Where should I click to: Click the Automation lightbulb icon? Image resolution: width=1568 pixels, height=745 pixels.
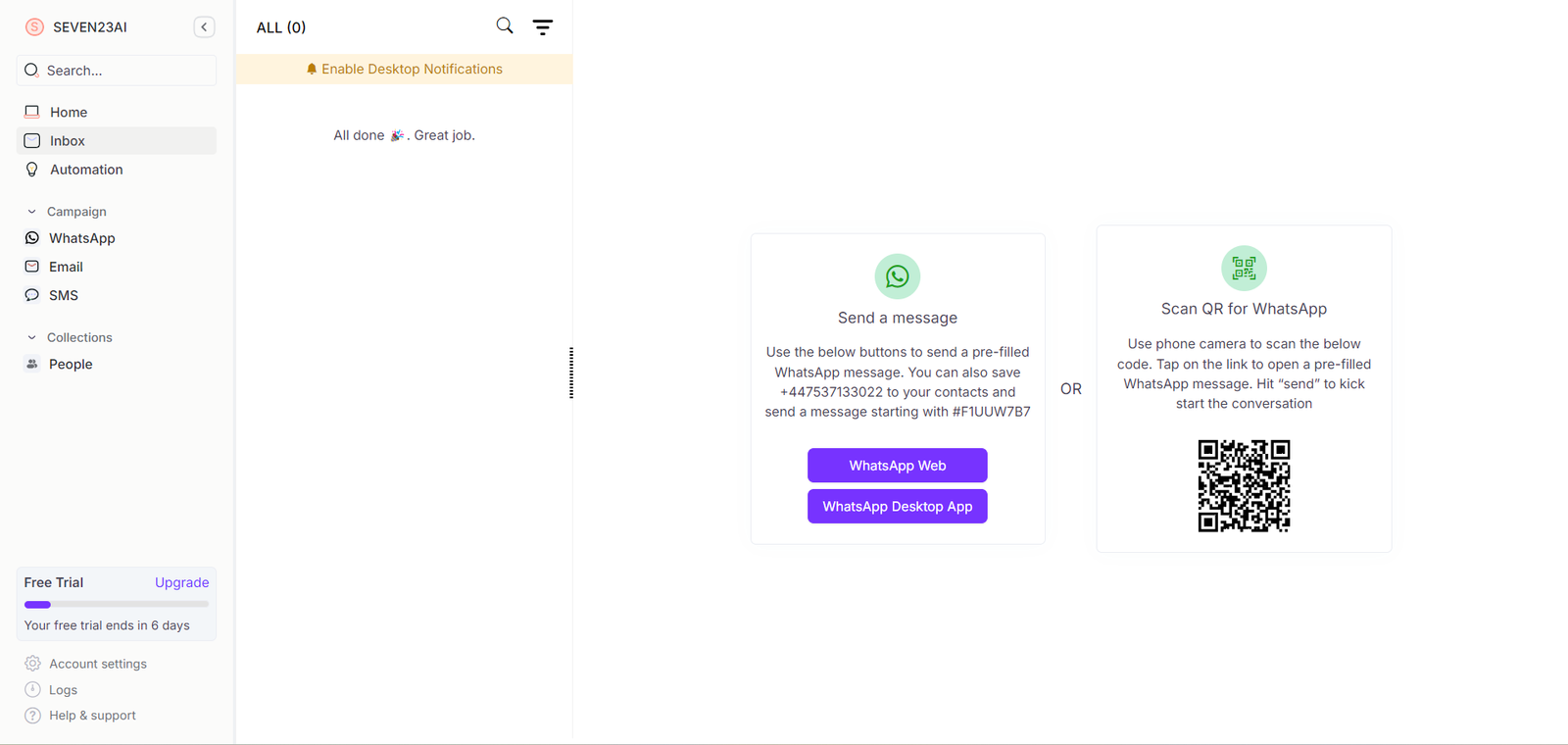(x=32, y=170)
